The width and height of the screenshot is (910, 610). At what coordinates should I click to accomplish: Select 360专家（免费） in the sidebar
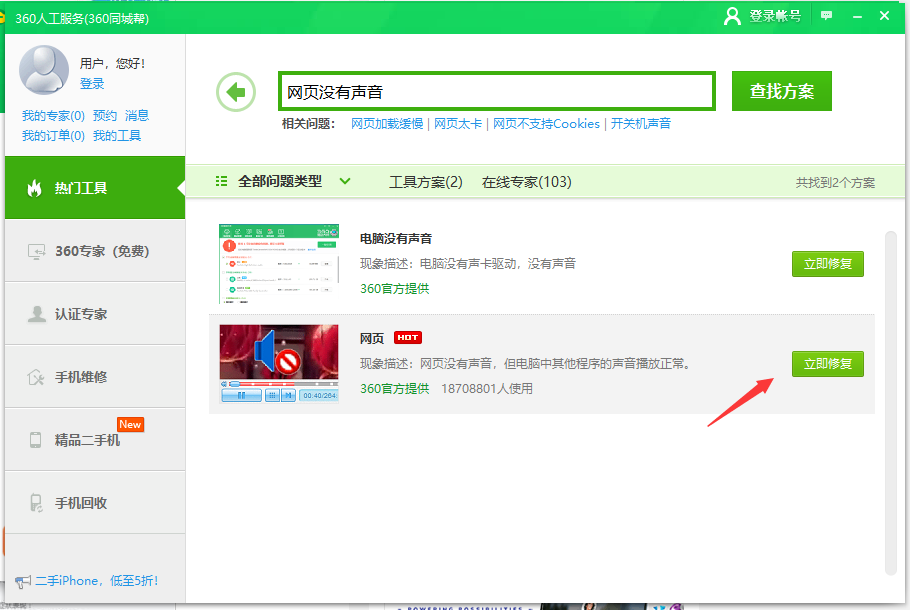tap(95, 251)
